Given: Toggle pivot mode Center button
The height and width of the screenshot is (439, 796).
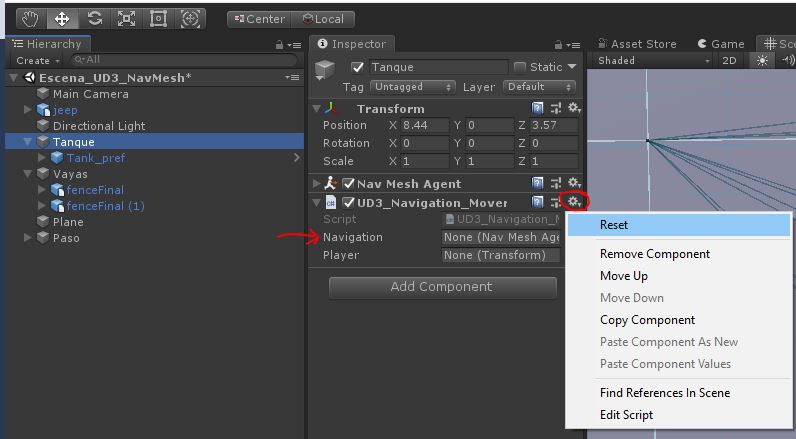Looking at the screenshot, I should point(259,19).
